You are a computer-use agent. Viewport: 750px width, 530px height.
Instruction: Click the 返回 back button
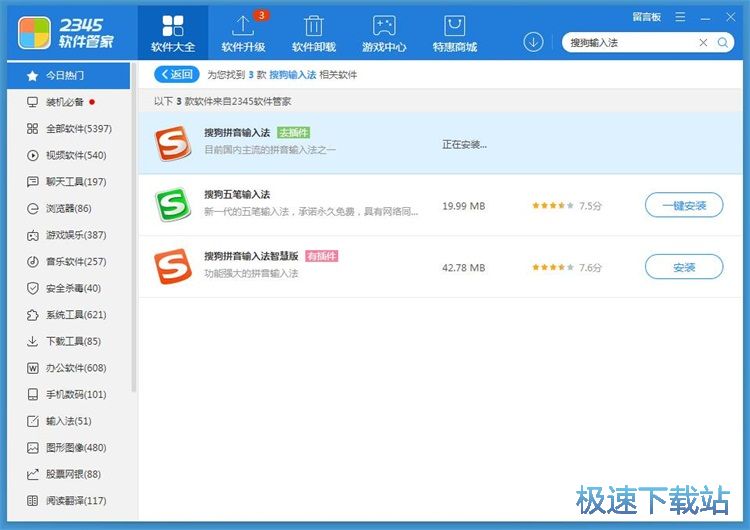point(176,74)
